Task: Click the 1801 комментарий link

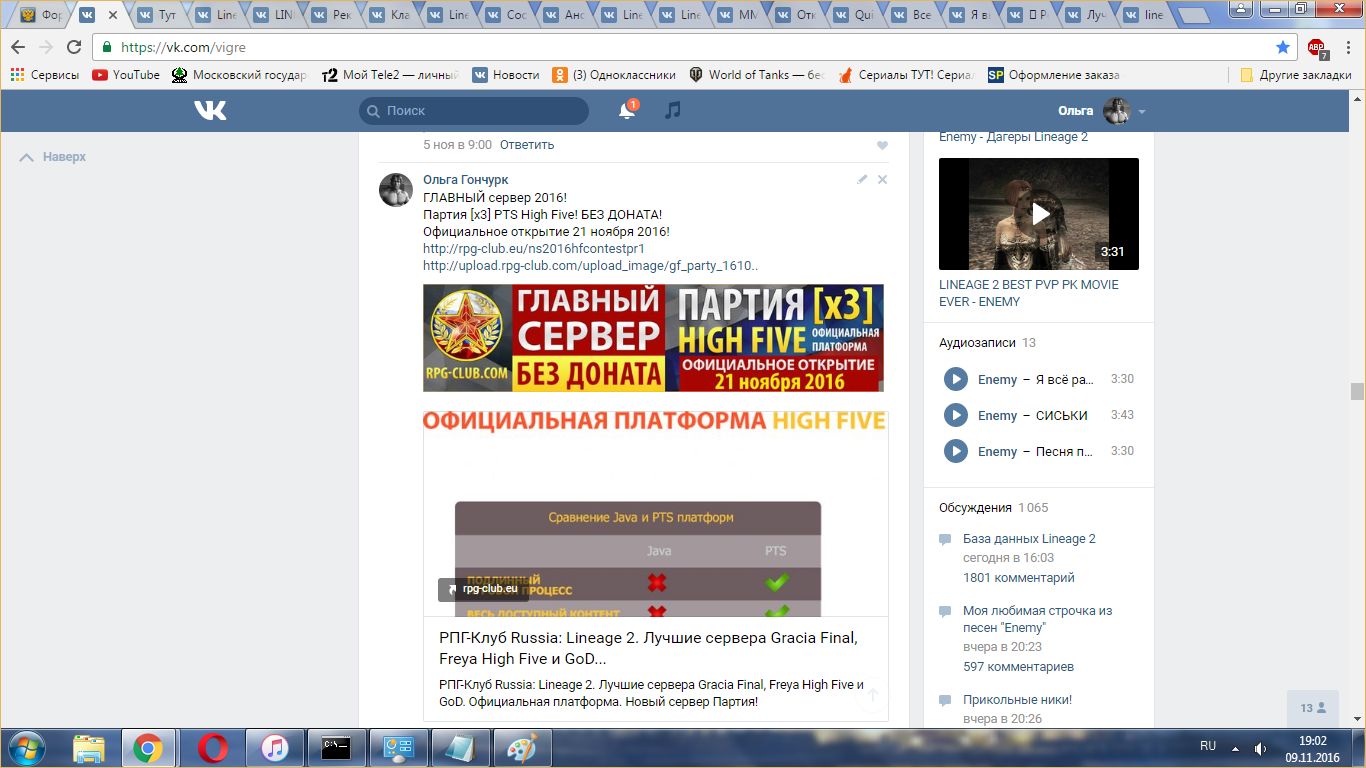Action: 1019,578
